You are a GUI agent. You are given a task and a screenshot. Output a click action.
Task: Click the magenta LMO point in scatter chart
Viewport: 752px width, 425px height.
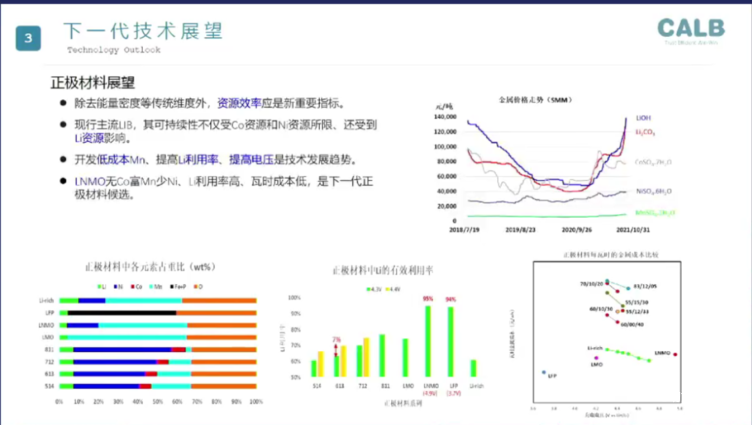(x=596, y=358)
